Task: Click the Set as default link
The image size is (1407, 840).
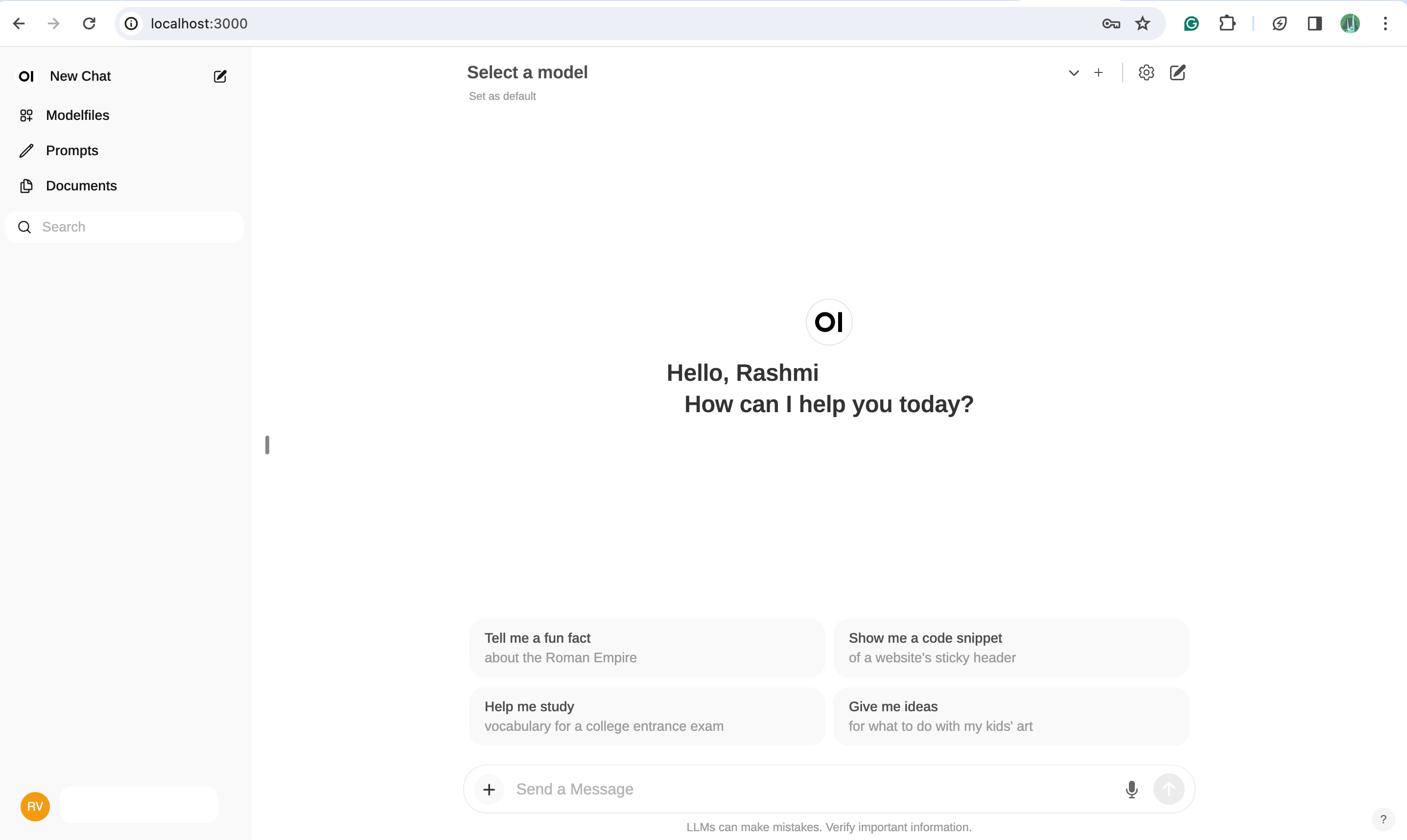Action: click(502, 96)
